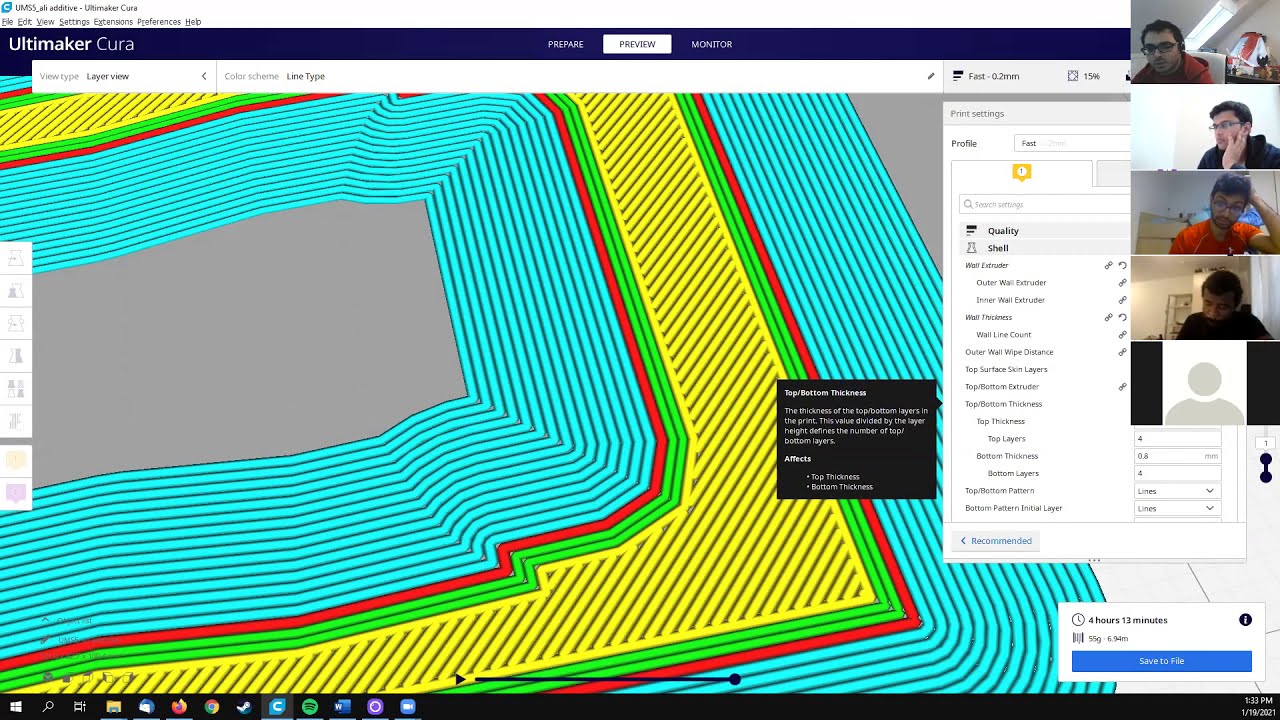1280x720 pixels.
Task: Click the Top Layers value field
Action: pyautogui.click(x=1178, y=439)
